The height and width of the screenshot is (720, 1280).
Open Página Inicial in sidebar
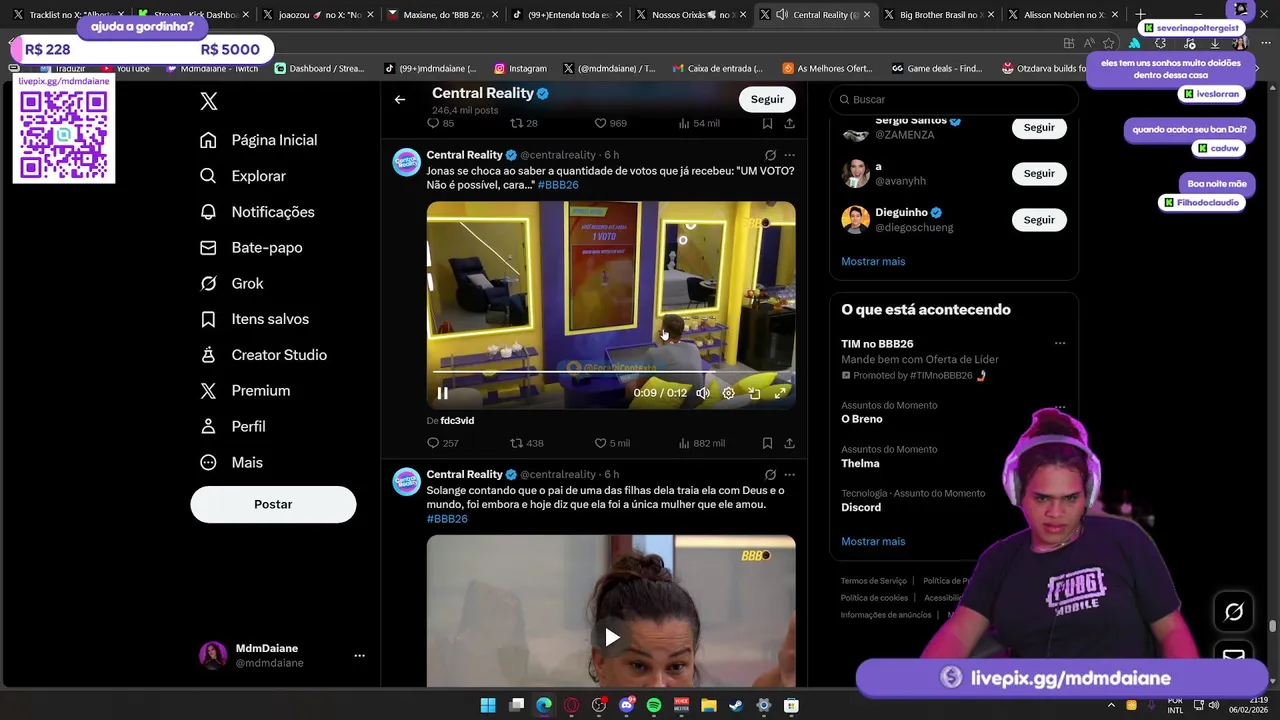[x=259, y=140]
